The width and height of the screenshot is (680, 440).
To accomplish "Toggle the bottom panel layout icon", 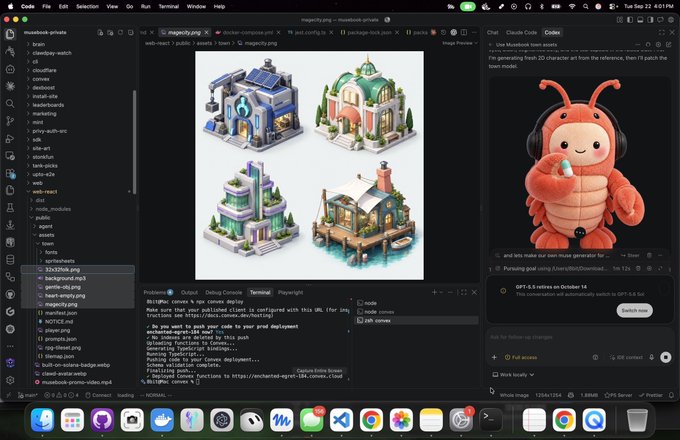I will [640, 20].
